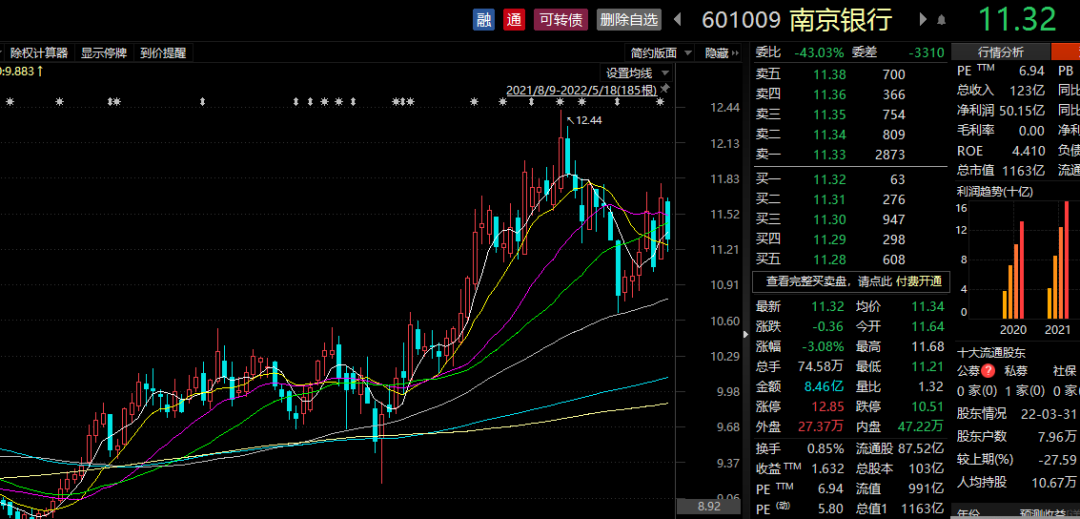
Task: Click the 今开 11.64 opening price
Action: click(x=926, y=326)
